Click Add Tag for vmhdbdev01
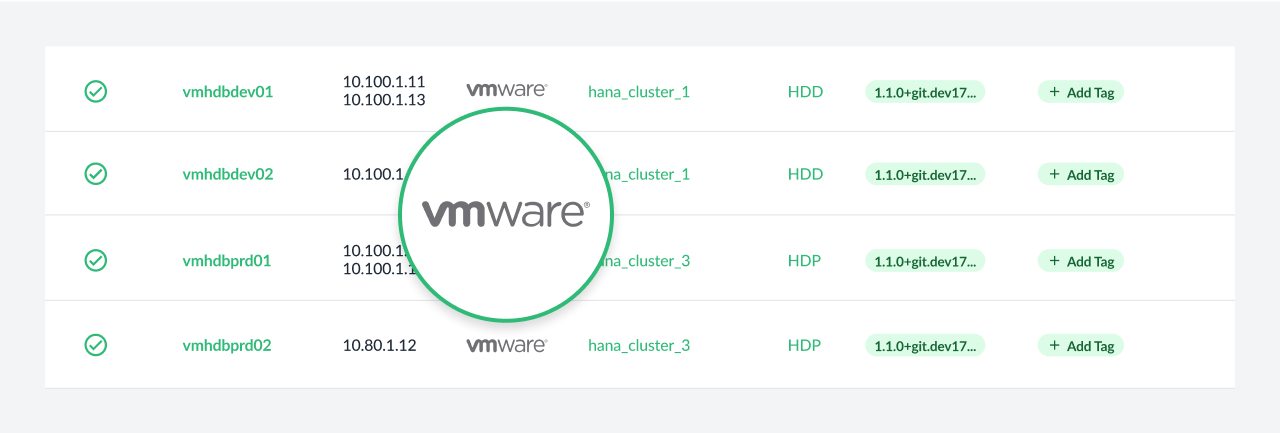Viewport: 1280px width, 433px height. [1081, 92]
